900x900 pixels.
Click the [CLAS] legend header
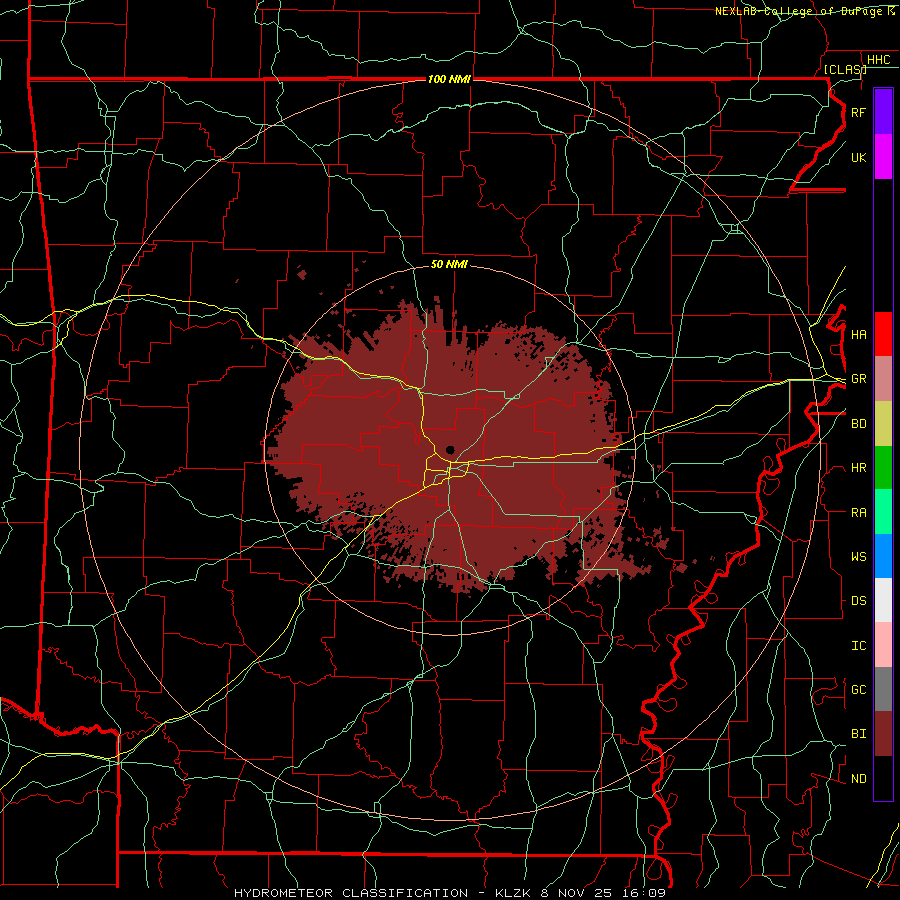pos(845,69)
